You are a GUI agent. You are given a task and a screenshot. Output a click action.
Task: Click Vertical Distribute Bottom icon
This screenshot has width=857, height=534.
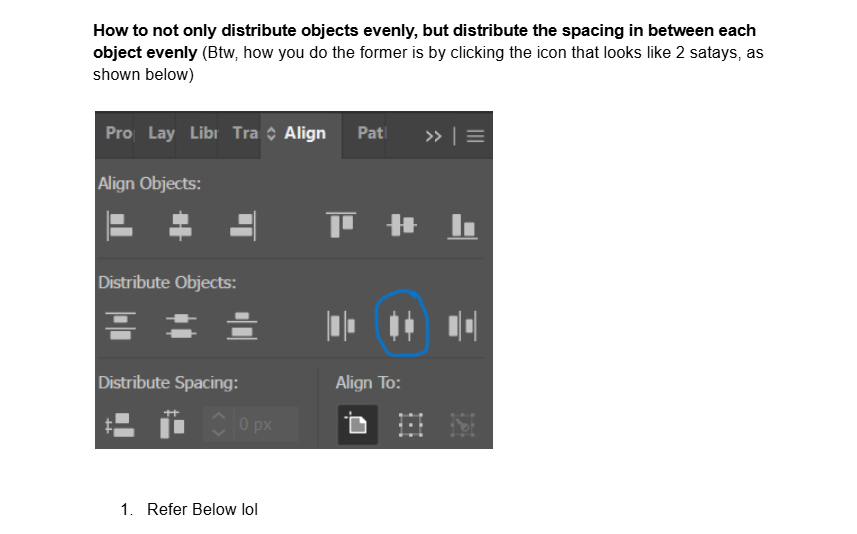[242, 326]
